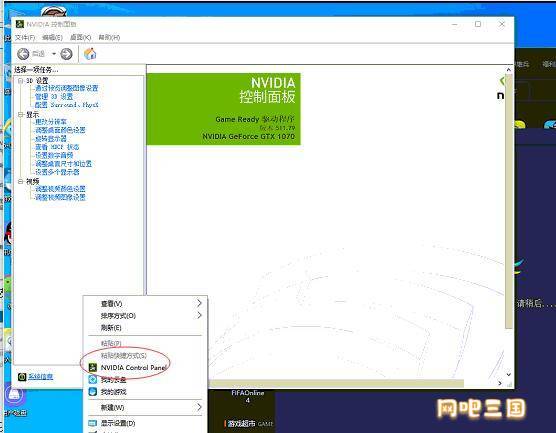This screenshot has height=433, width=556.
Task: Open 查看 HDCP 状态 task
Action: tap(57, 147)
